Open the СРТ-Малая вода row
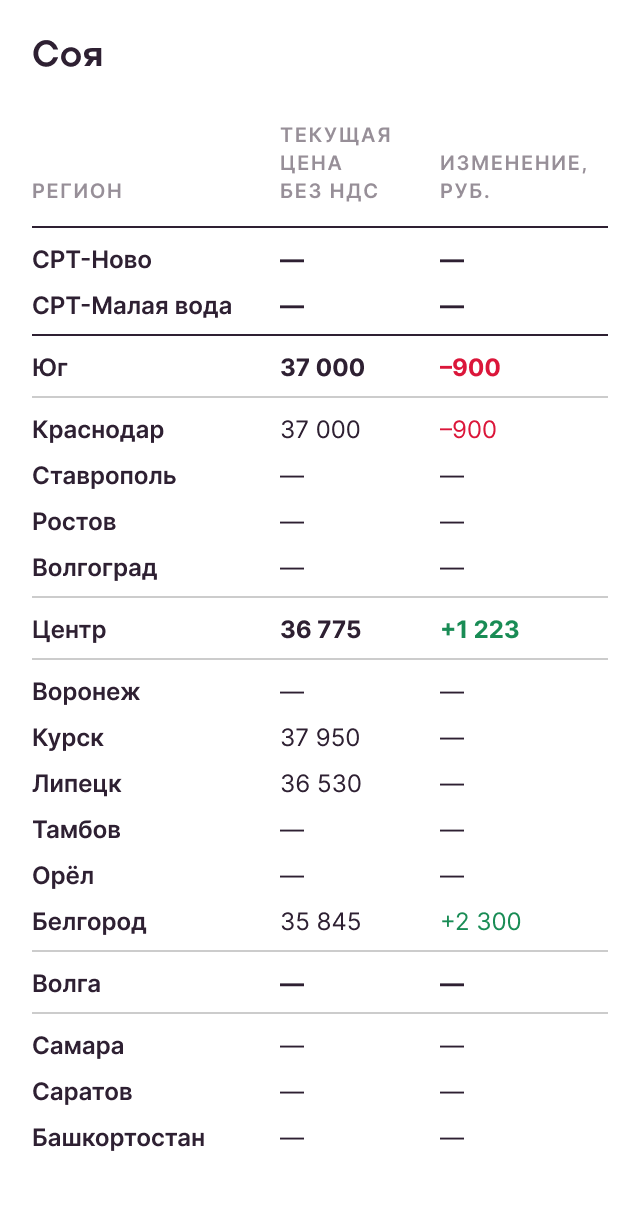Image resolution: width=640 pixels, height=1208 pixels. [x=132, y=306]
